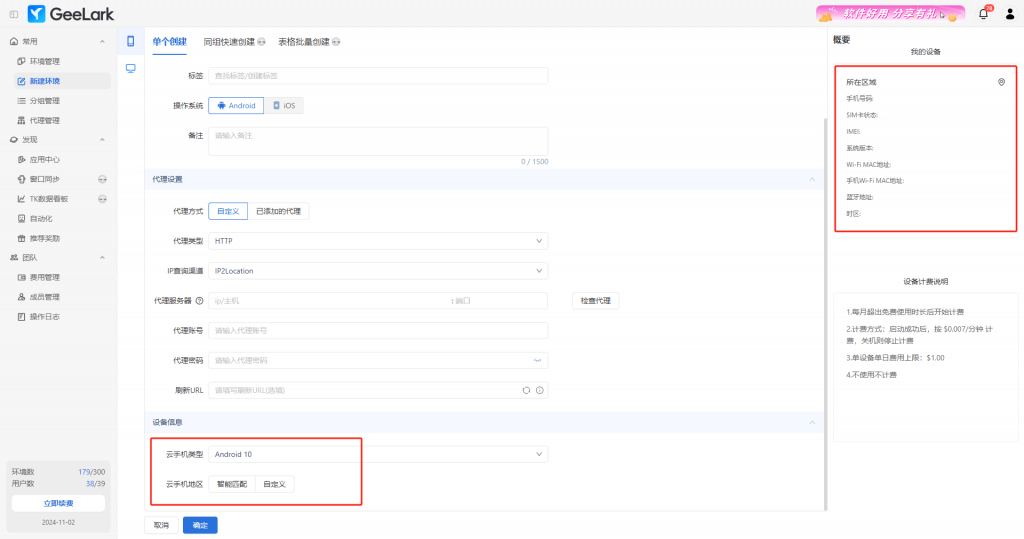Click the notification bell icon
This screenshot has width=1024, height=539.
[x=983, y=13]
